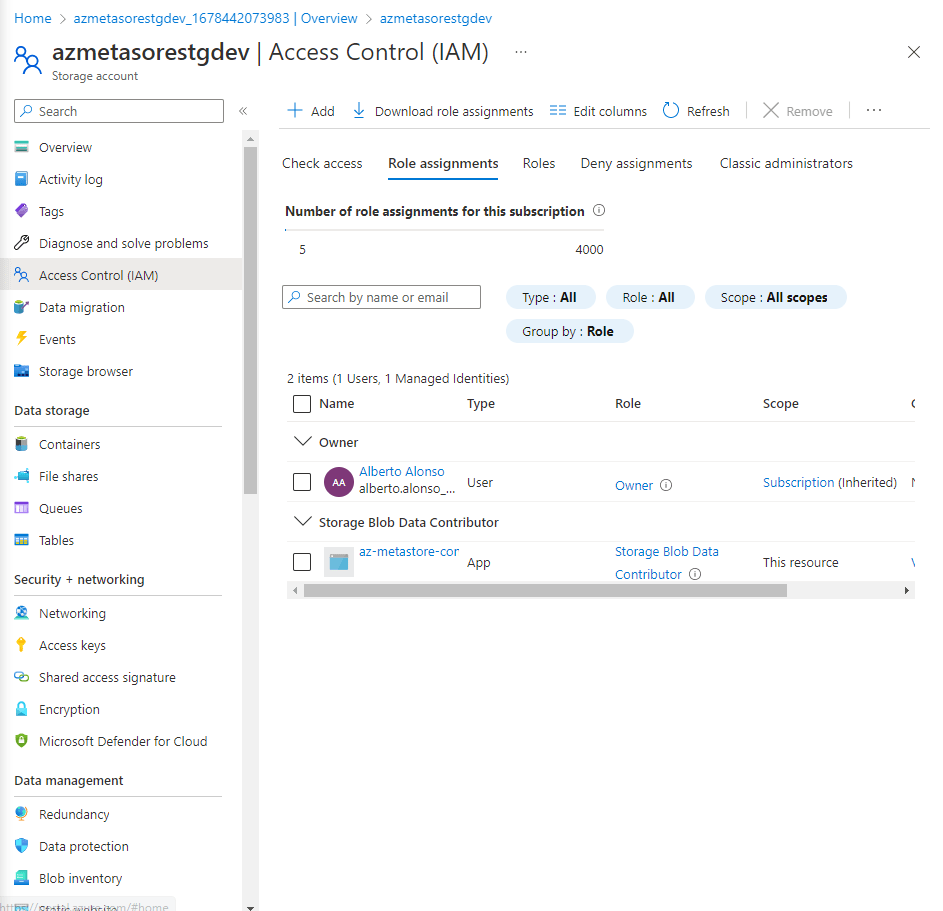Open the Group by : Role filter
This screenshot has width=943, height=911.
coord(569,331)
